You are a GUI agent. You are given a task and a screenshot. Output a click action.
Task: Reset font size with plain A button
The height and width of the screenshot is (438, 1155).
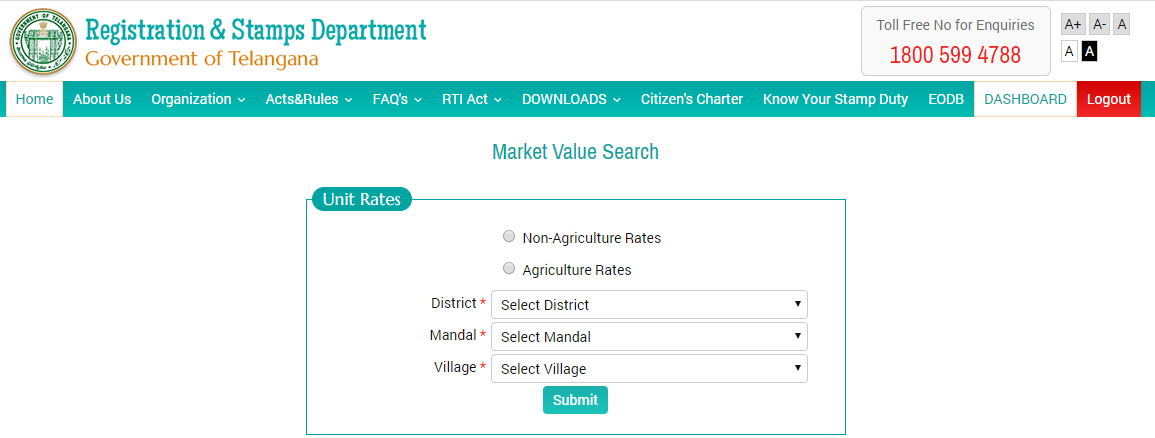click(1121, 25)
